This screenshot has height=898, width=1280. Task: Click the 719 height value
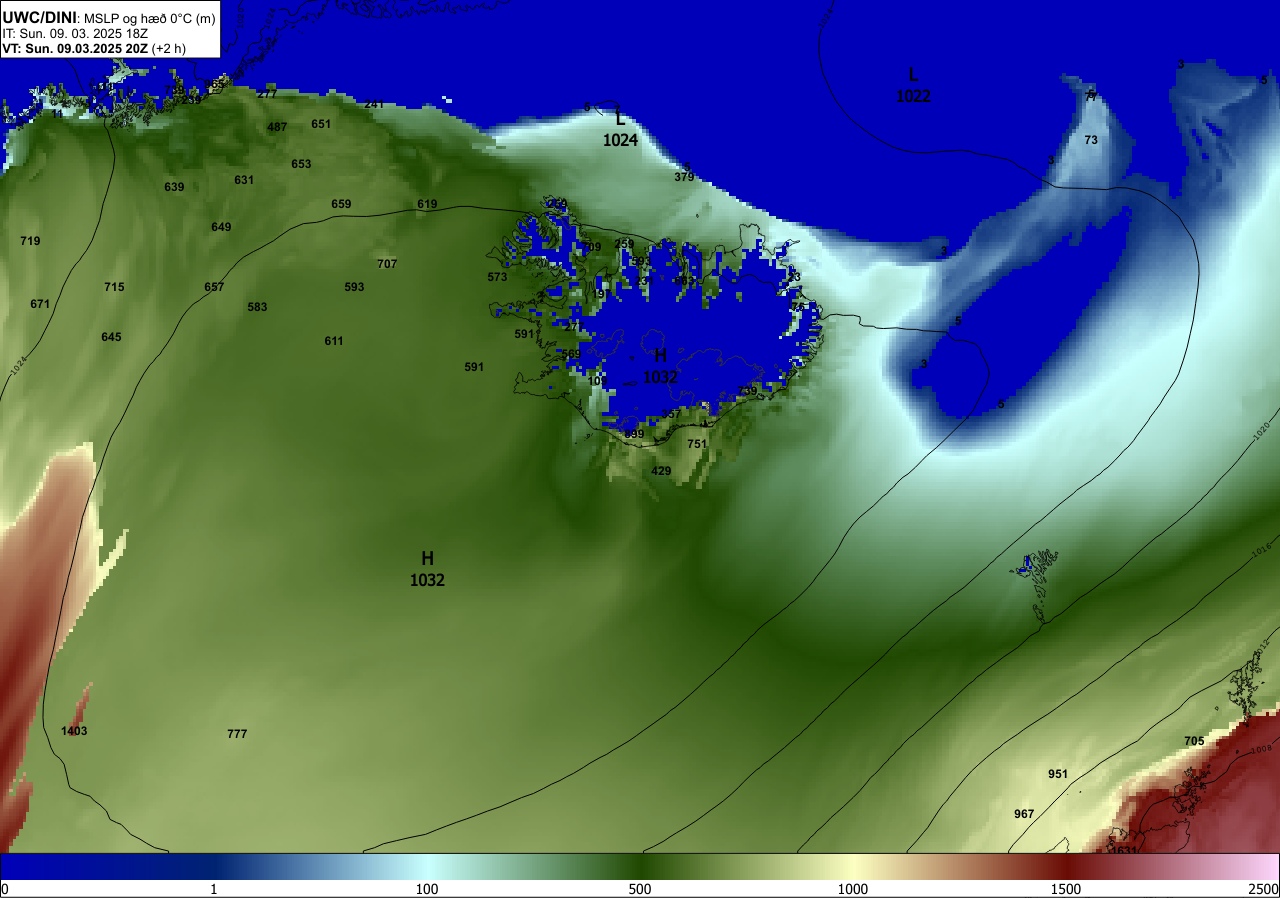click(x=30, y=241)
